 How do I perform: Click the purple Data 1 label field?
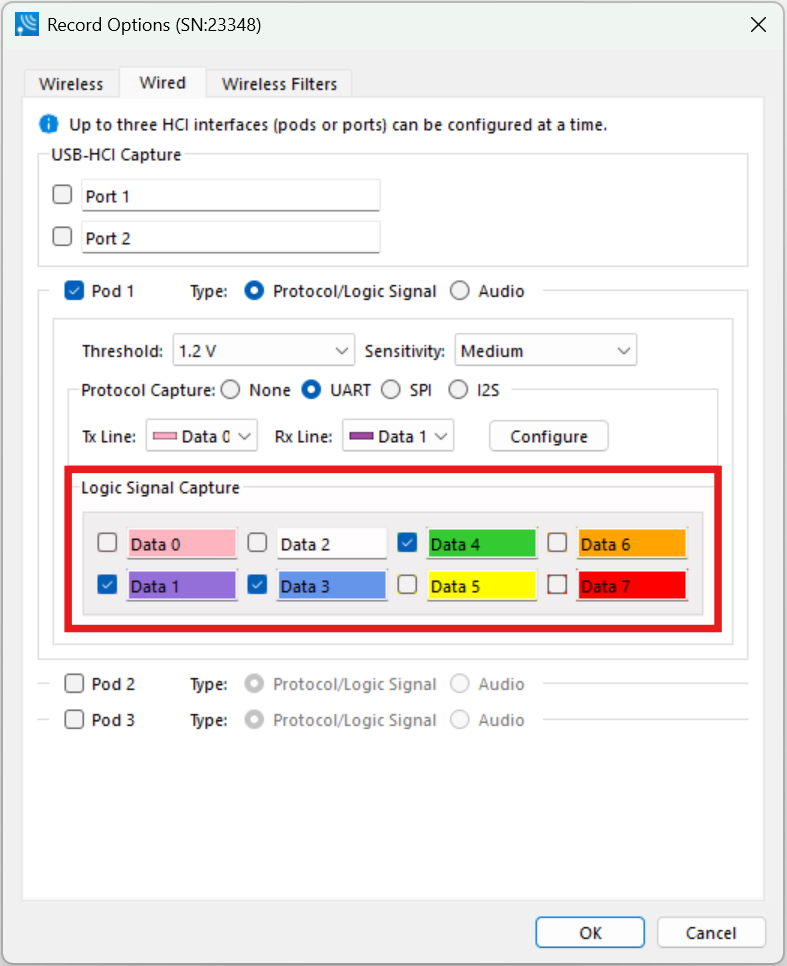pos(182,585)
